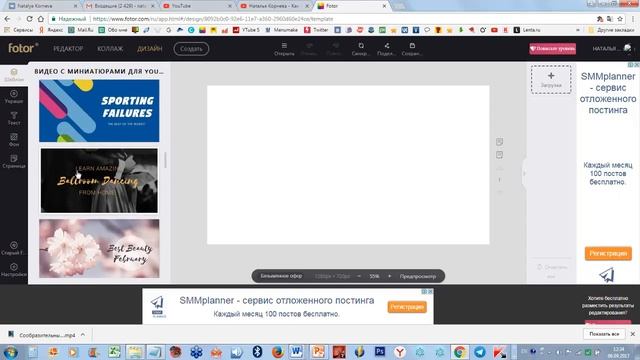Switch to КОЛЛАЖ mode
The width and height of the screenshot is (640, 360).
(110, 49)
